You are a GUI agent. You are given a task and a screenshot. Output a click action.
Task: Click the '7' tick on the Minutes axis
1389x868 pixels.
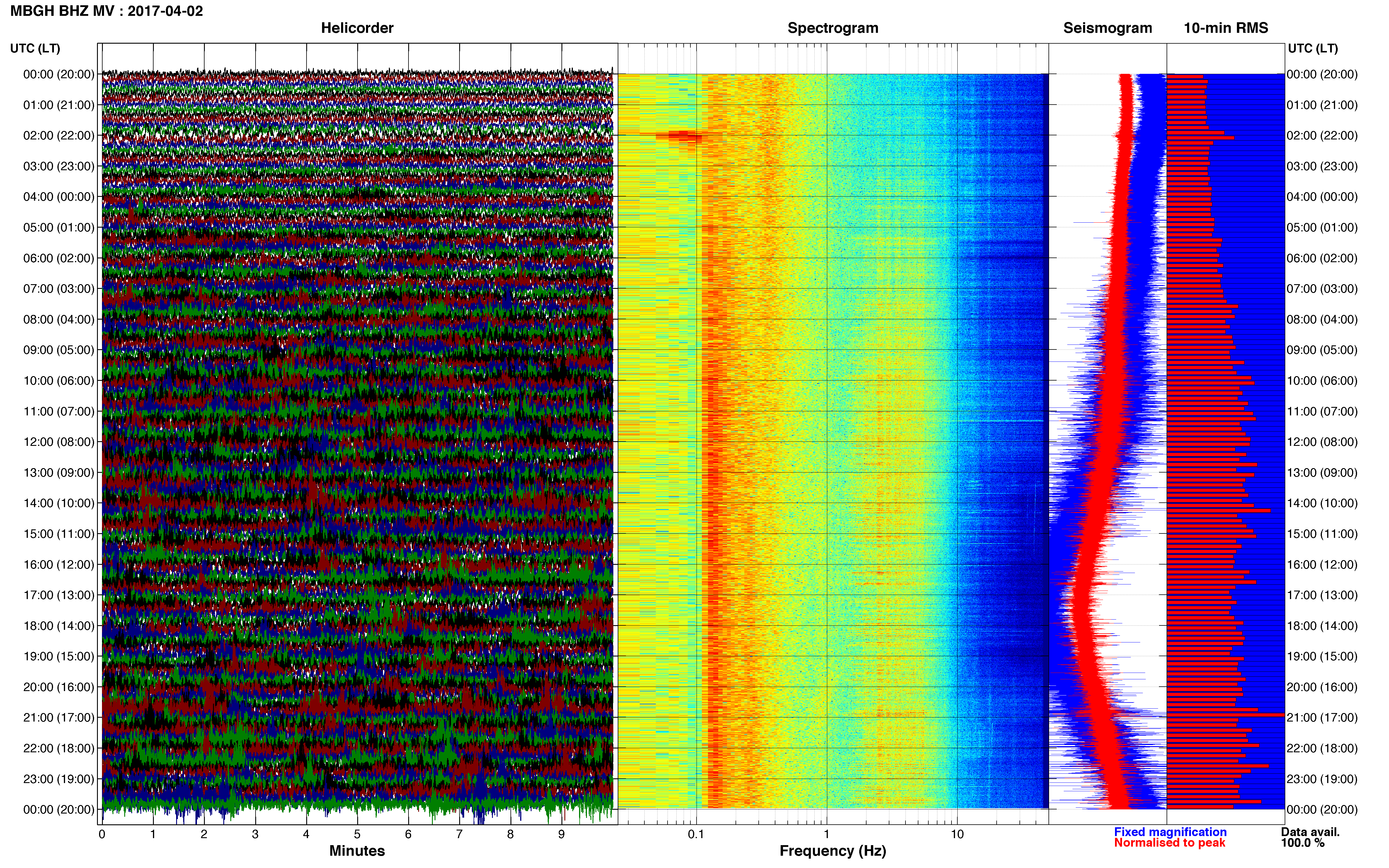pyautogui.click(x=459, y=834)
